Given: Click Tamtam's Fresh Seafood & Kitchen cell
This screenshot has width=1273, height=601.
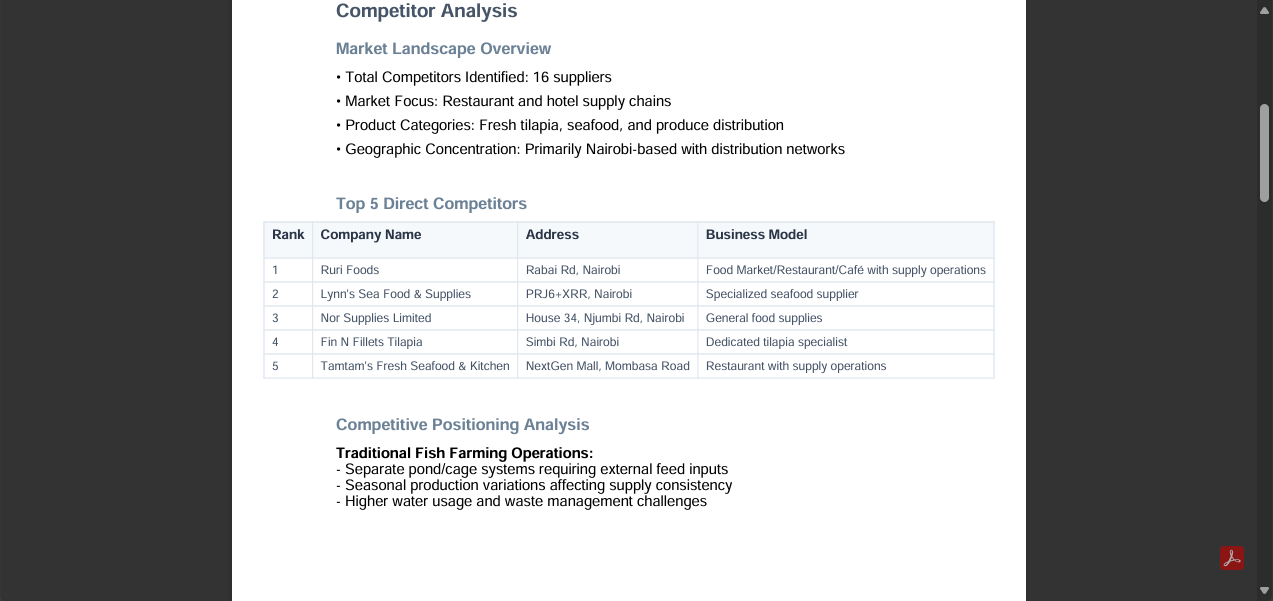Looking at the screenshot, I should tap(415, 366).
